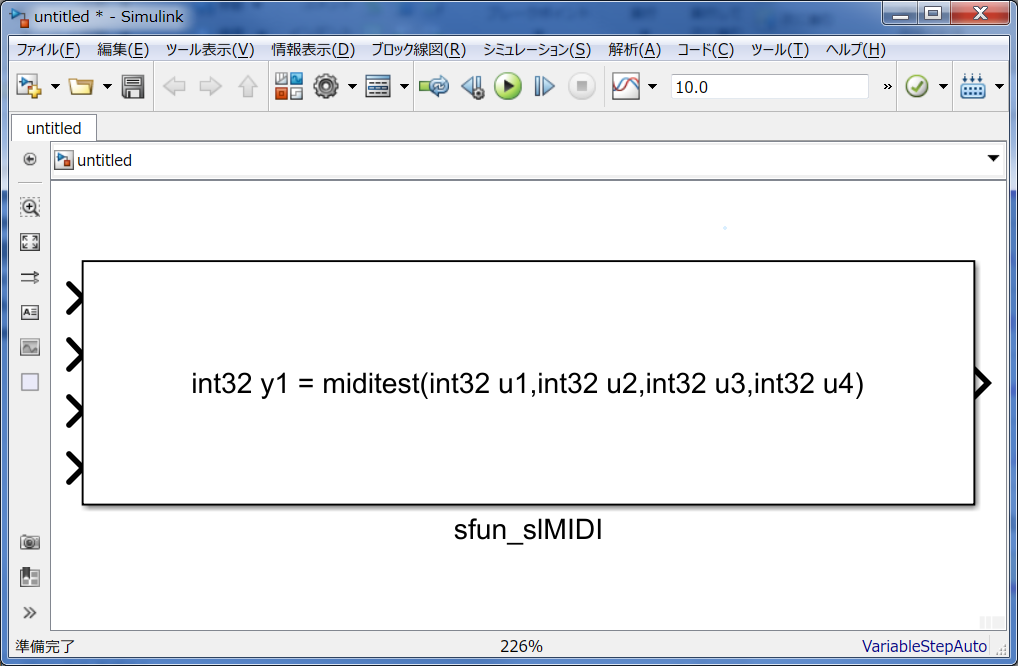The height and width of the screenshot is (666, 1018).
Task: Open Model Configuration Parameters gear
Action: [x=326, y=86]
